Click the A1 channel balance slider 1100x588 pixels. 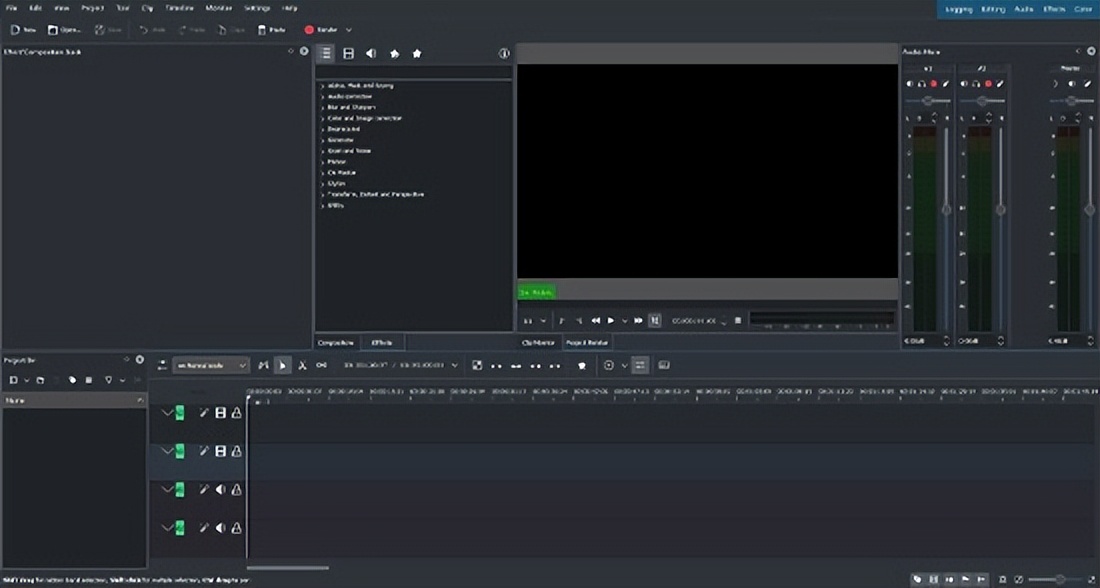(927, 101)
